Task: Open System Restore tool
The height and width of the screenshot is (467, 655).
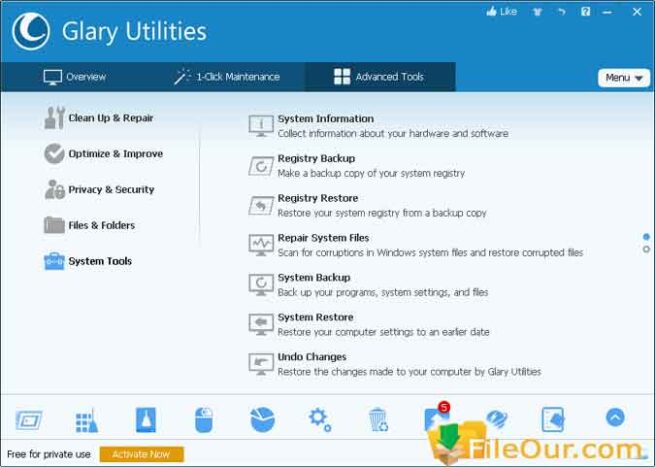Action: click(369, 325)
